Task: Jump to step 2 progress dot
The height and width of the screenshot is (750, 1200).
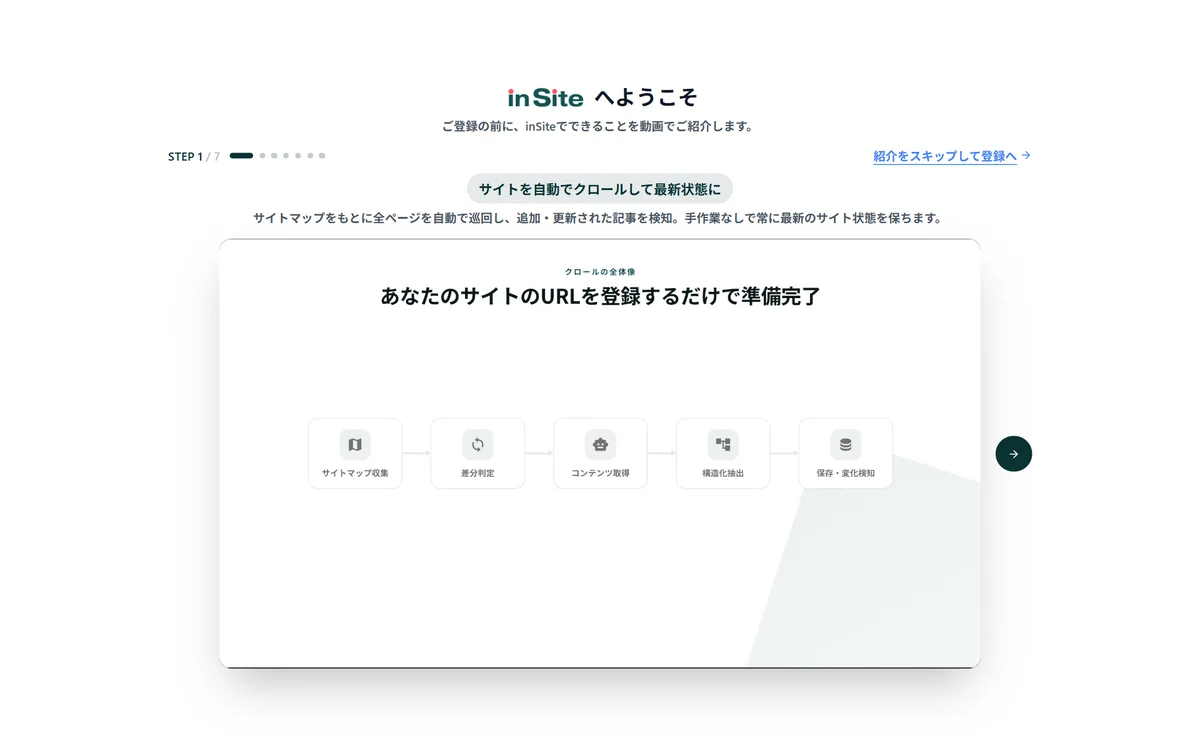Action: (x=263, y=156)
